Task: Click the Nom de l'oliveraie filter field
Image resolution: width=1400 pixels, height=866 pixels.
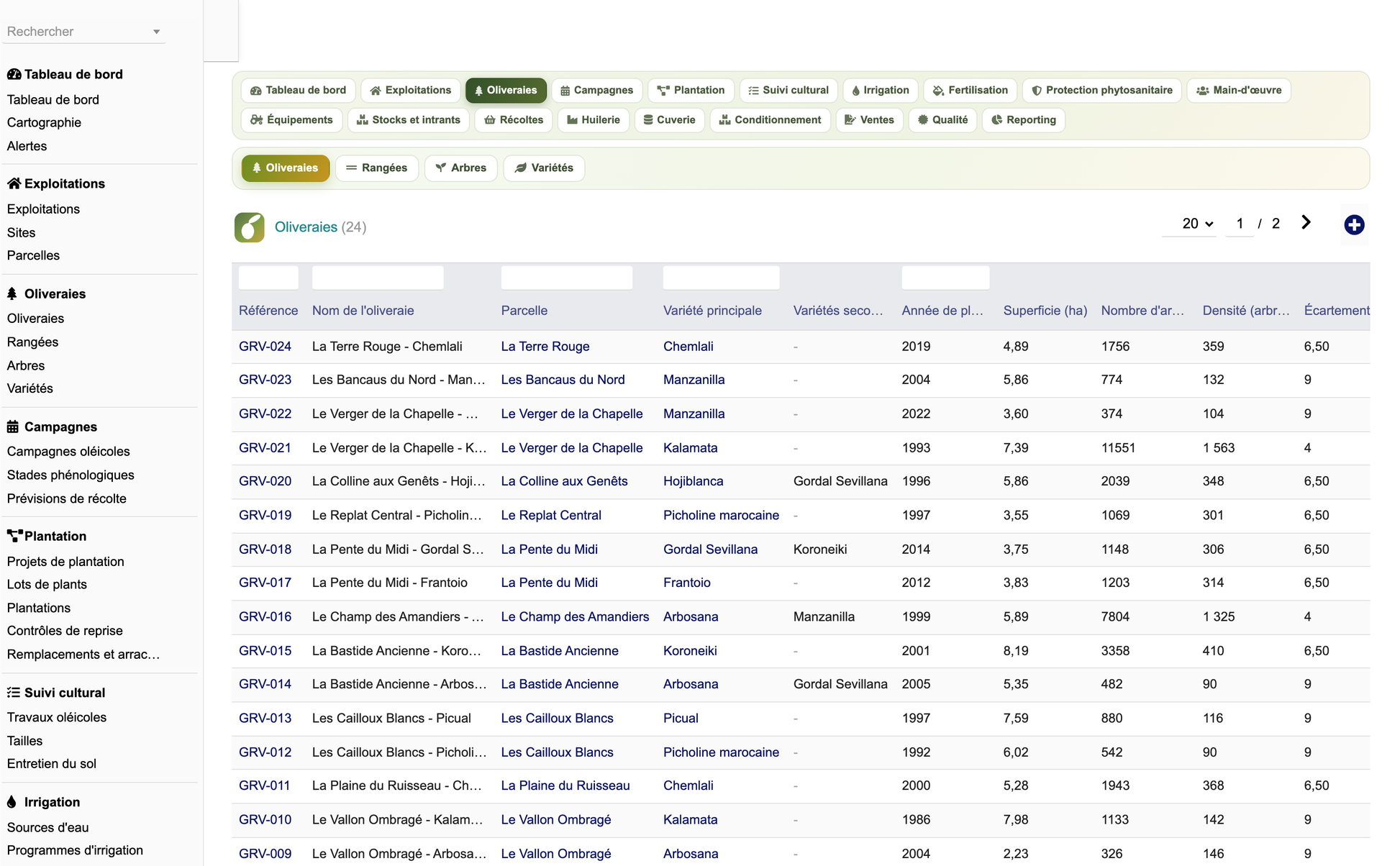Action: point(378,278)
